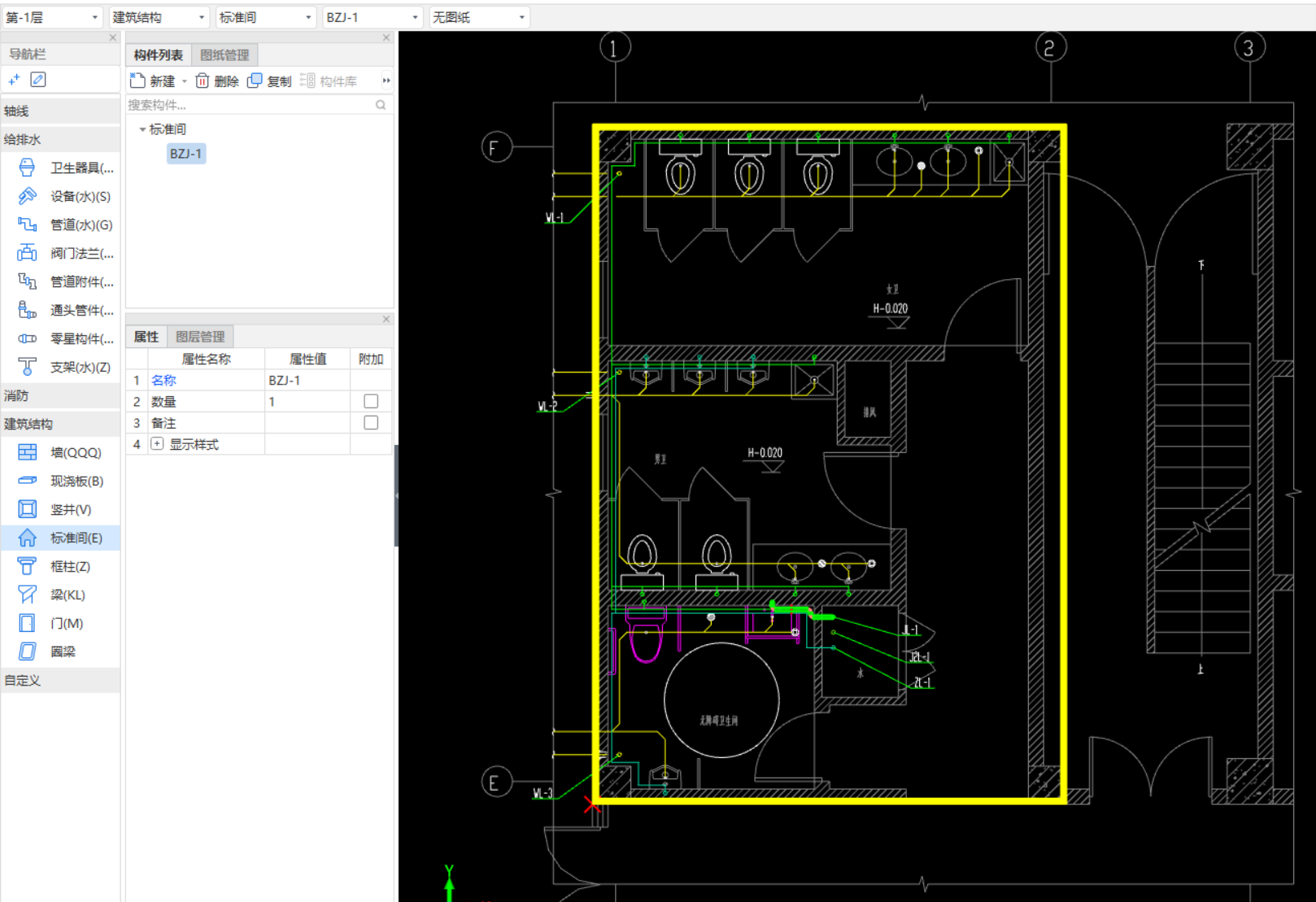Viewport: 1316px width, 902px height.
Task: Expand the 自定义 navigation section
Action: 61,680
